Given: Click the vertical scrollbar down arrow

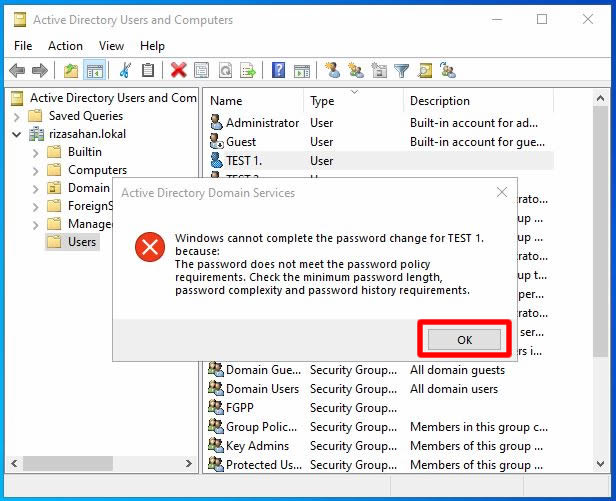Looking at the screenshot, I should click(x=600, y=464).
